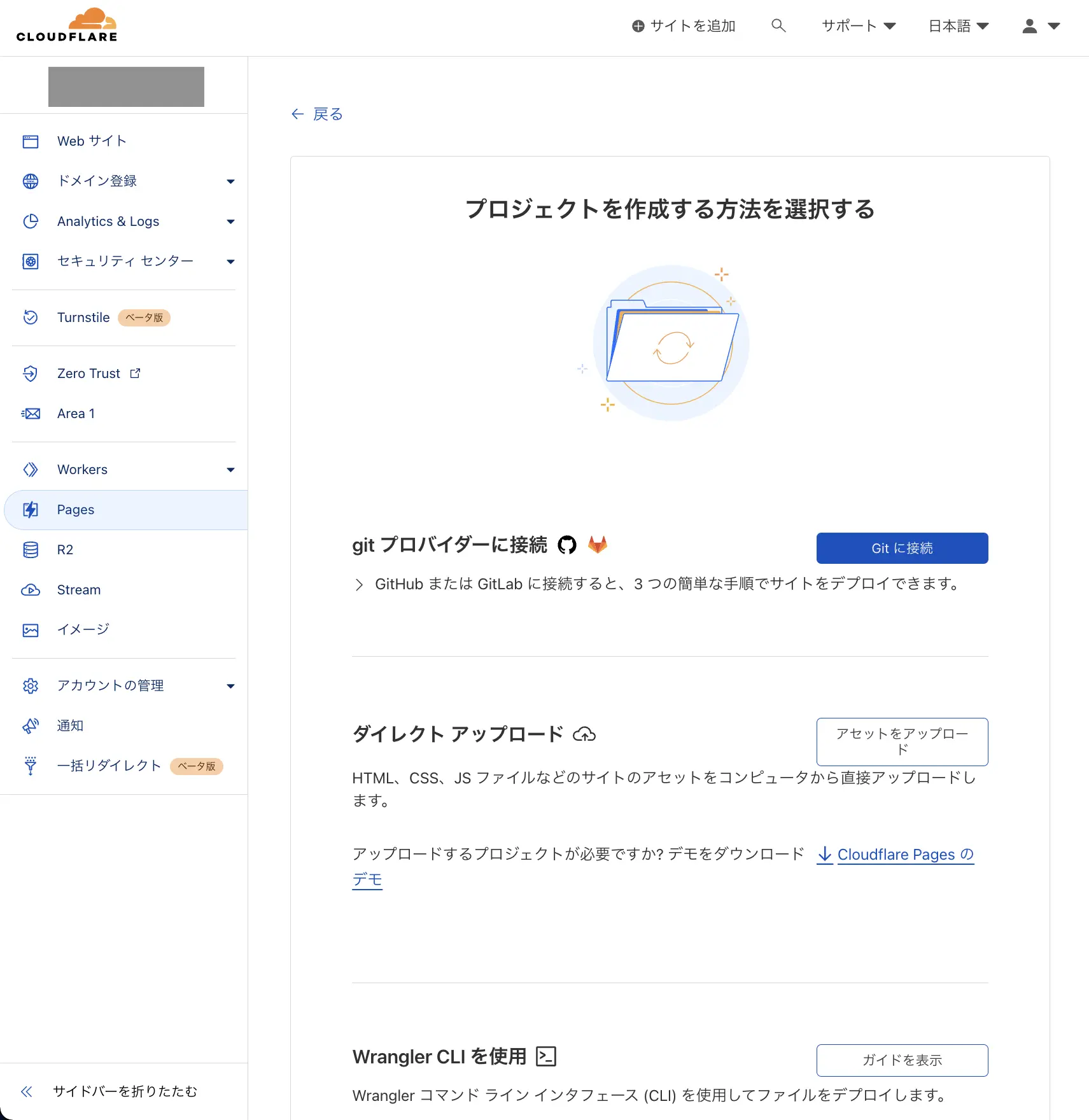The height and width of the screenshot is (1120, 1089).
Task: Click the Analytics & Logs pie chart icon
Action: point(31,221)
